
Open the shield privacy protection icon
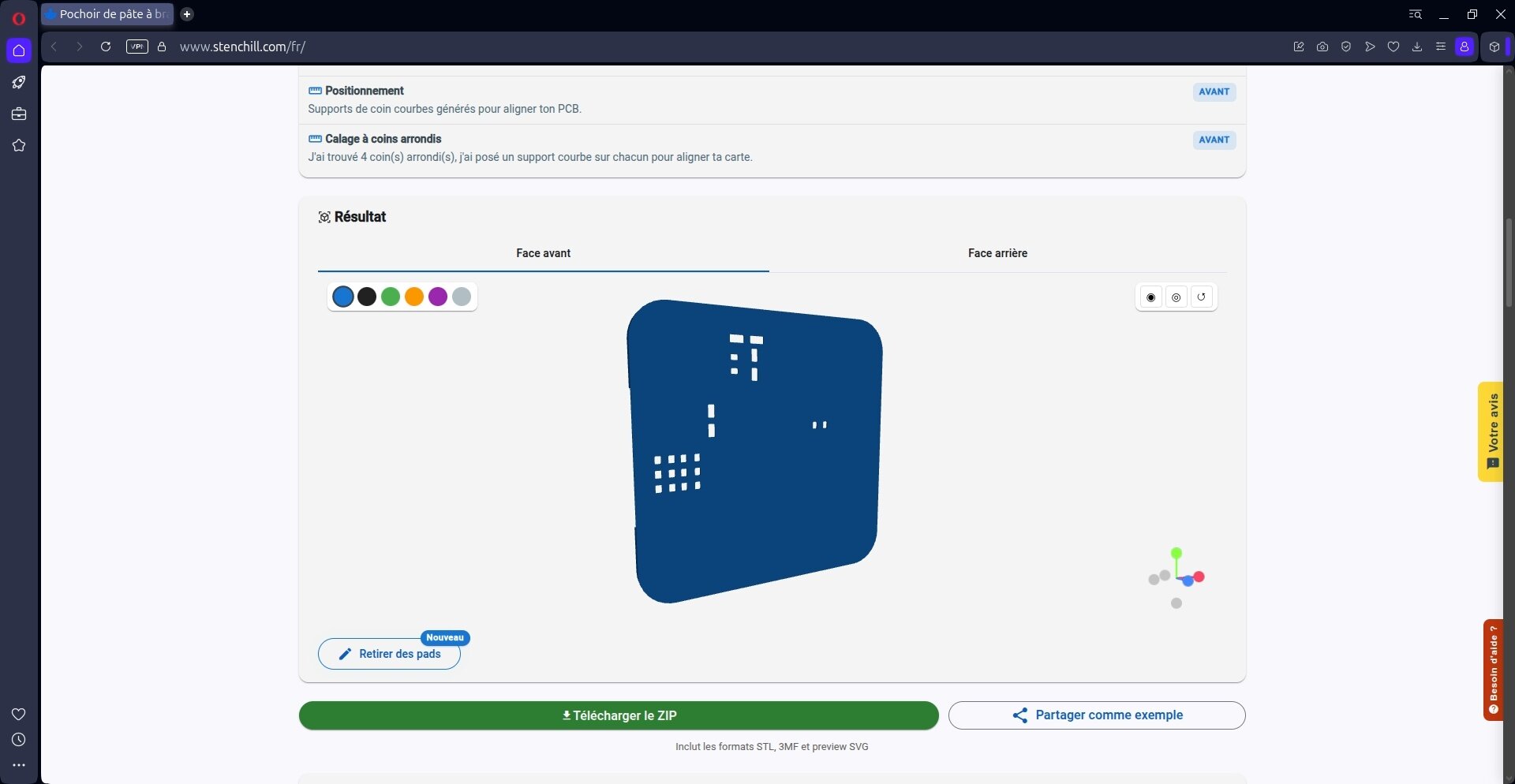(1346, 47)
